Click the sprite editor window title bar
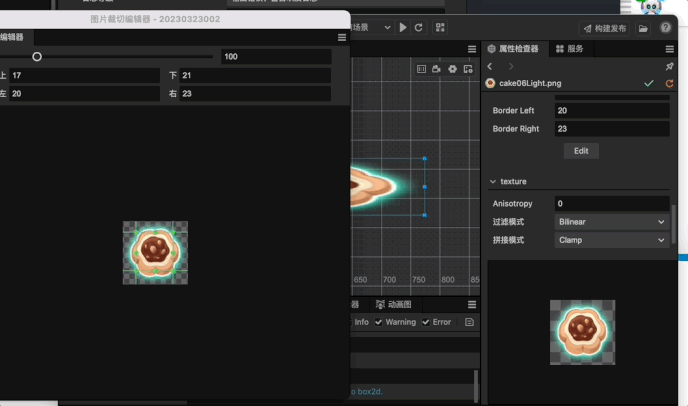Image resolution: width=688 pixels, height=406 pixels. (x=175, y=19)
